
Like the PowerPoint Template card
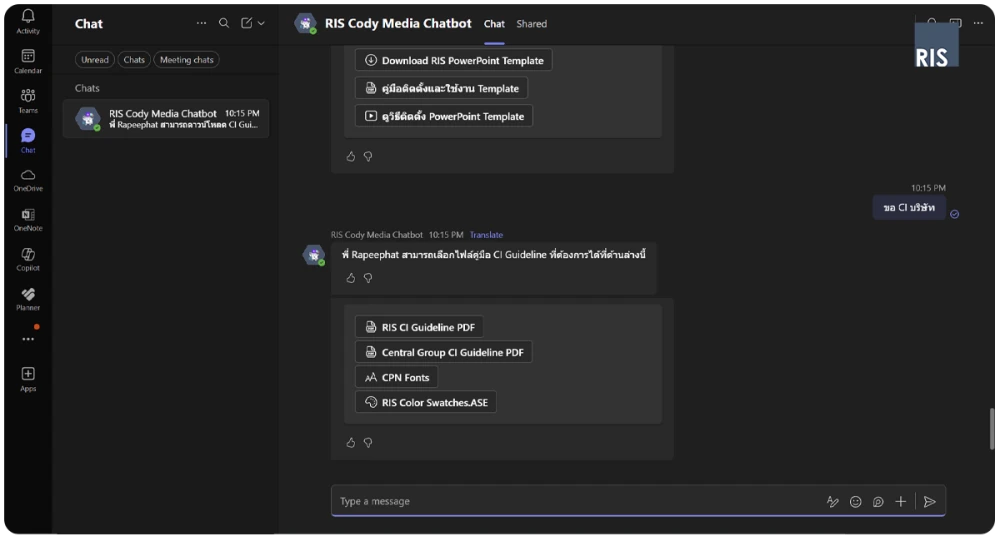[351, 156]
